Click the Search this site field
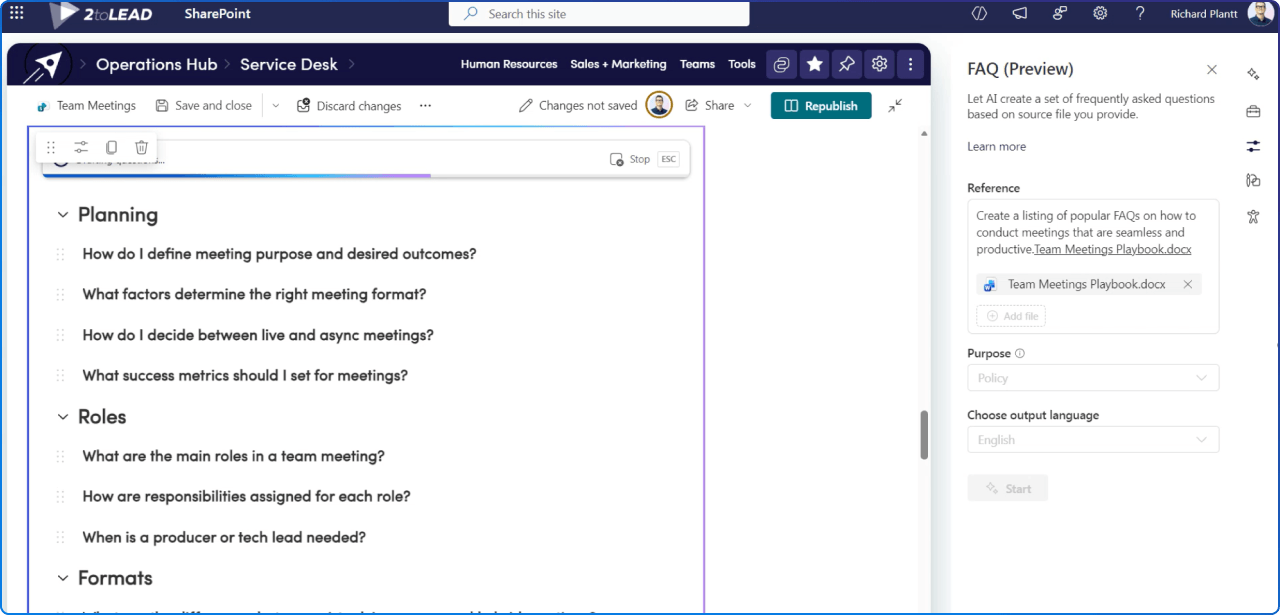1280x615 pixels. (x=598, y=14)
